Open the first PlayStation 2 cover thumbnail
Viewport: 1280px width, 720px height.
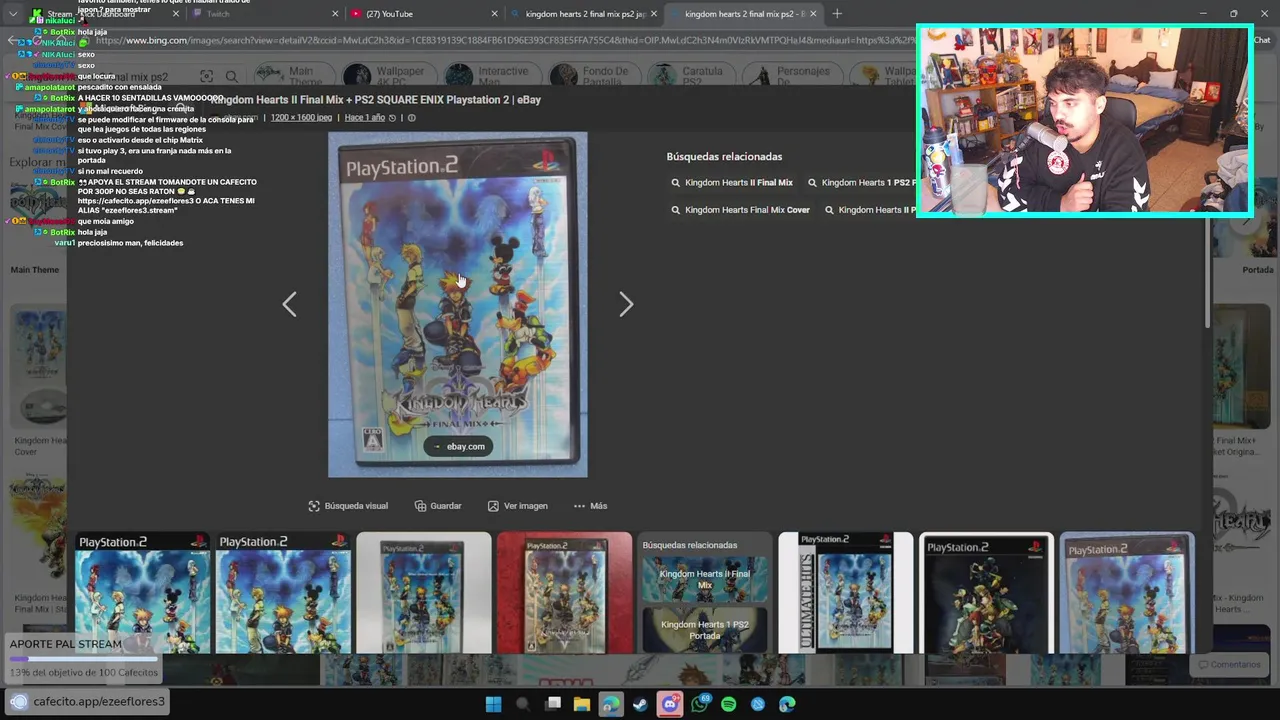[143, 593]
